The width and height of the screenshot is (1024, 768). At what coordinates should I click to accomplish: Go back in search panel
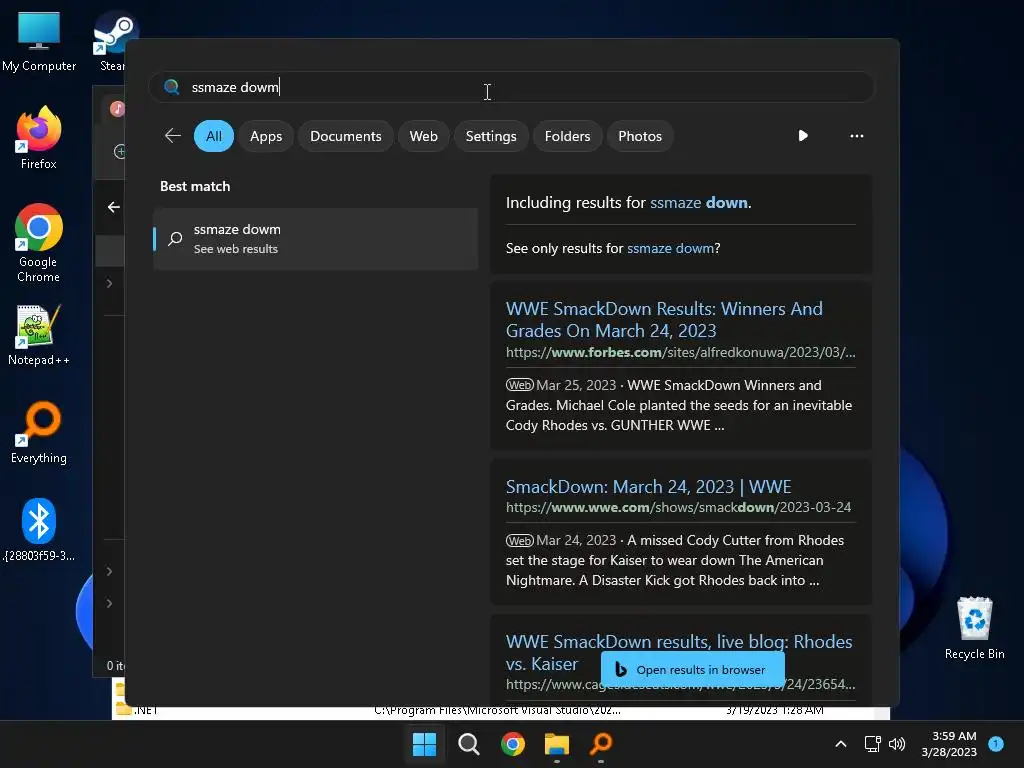[x=172, y=136]
